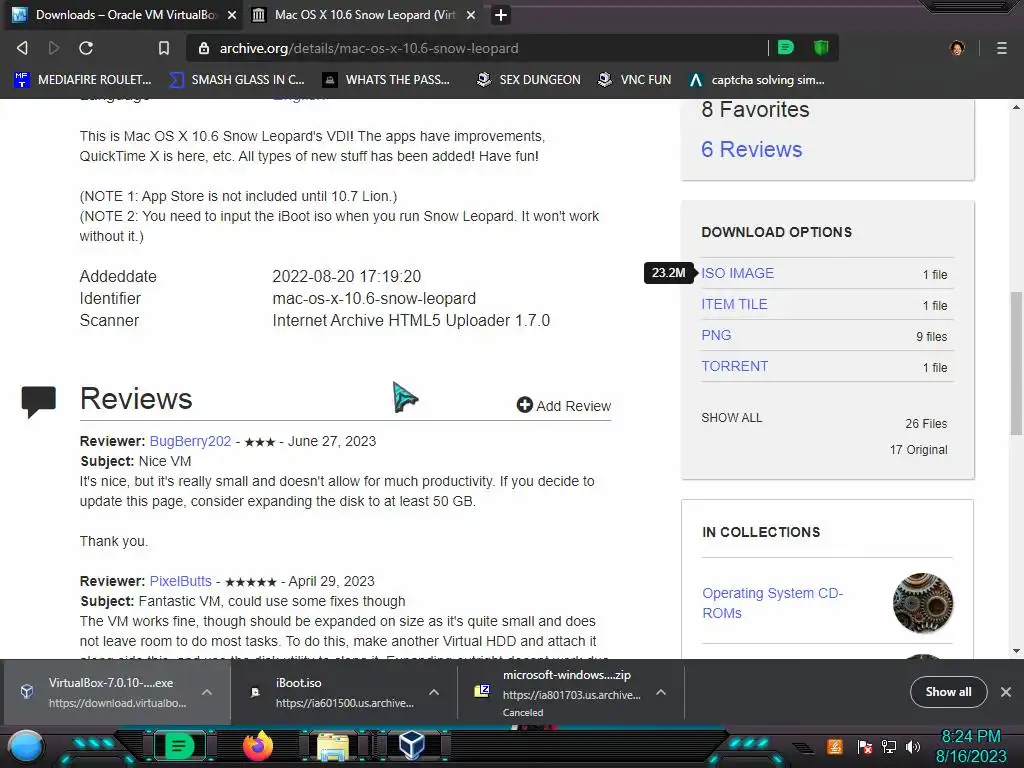Expand iBoot.iso download options chevron
Viewport: 1024px width, 768px height.
[434, 692]
